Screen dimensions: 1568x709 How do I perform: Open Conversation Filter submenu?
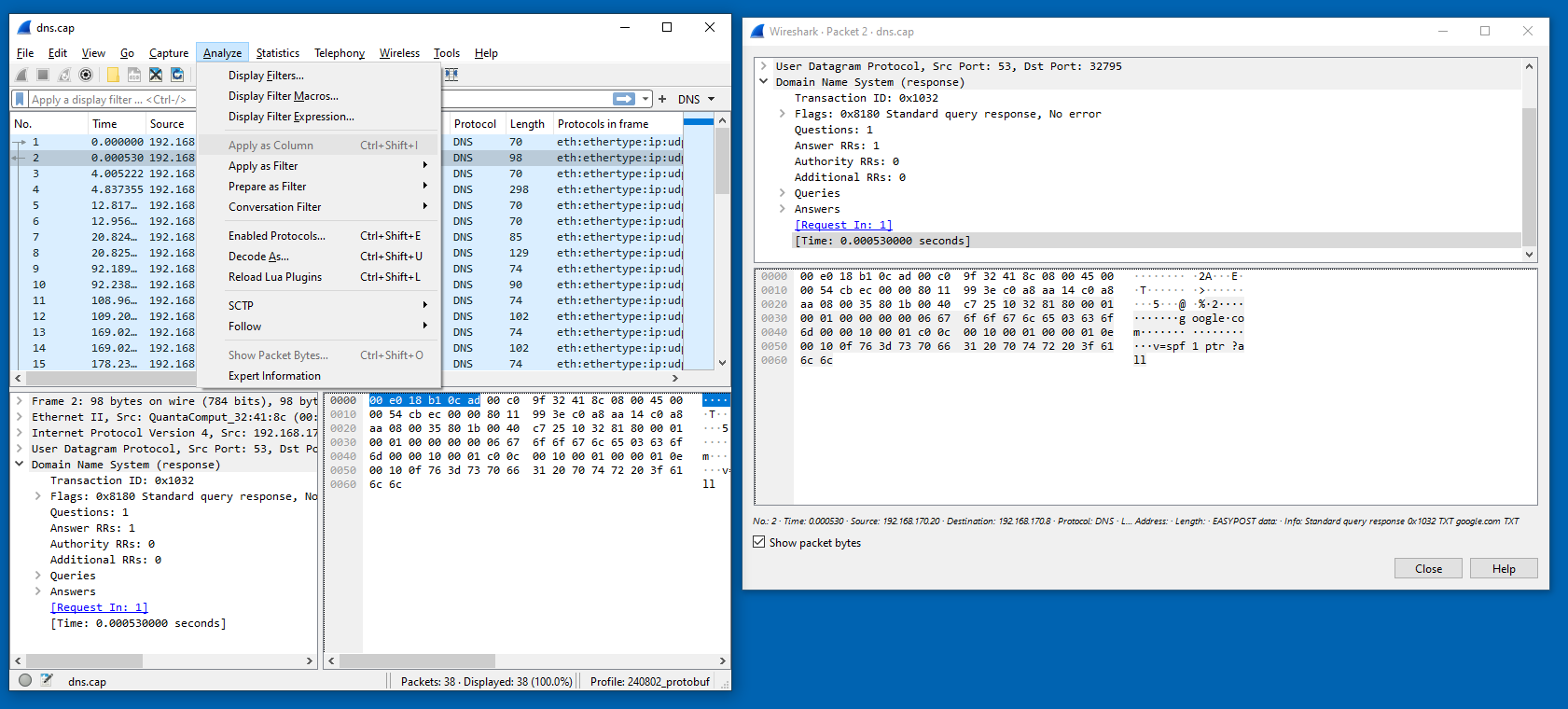pos(318,207)
